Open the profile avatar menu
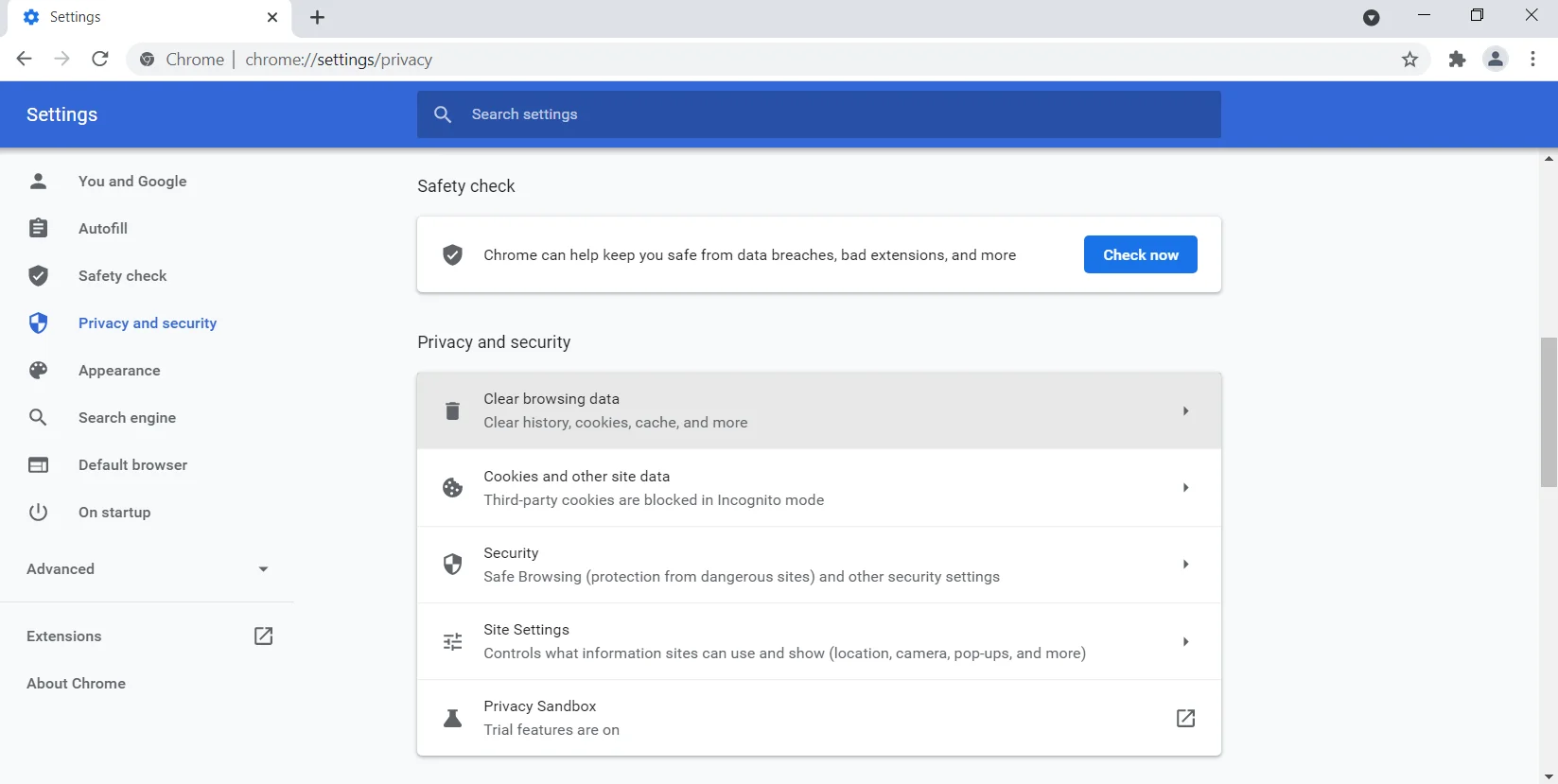This screenshot has height=784, width=1558. click(1495, 60)
